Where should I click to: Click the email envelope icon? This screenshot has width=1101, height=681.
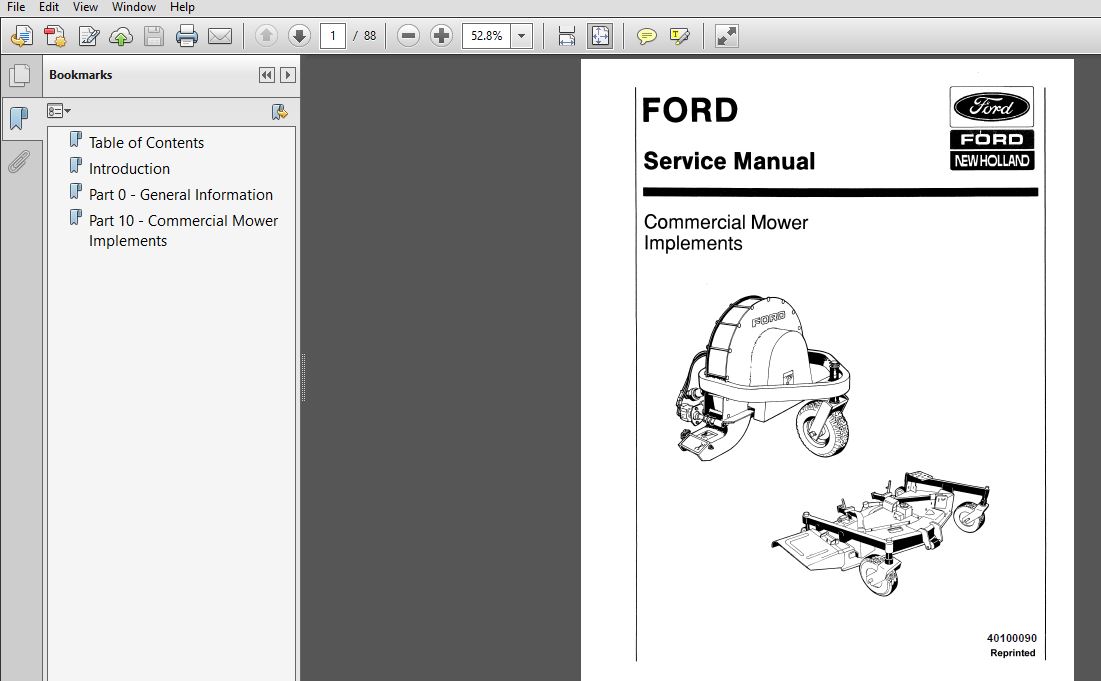click(x=220, y=36)
